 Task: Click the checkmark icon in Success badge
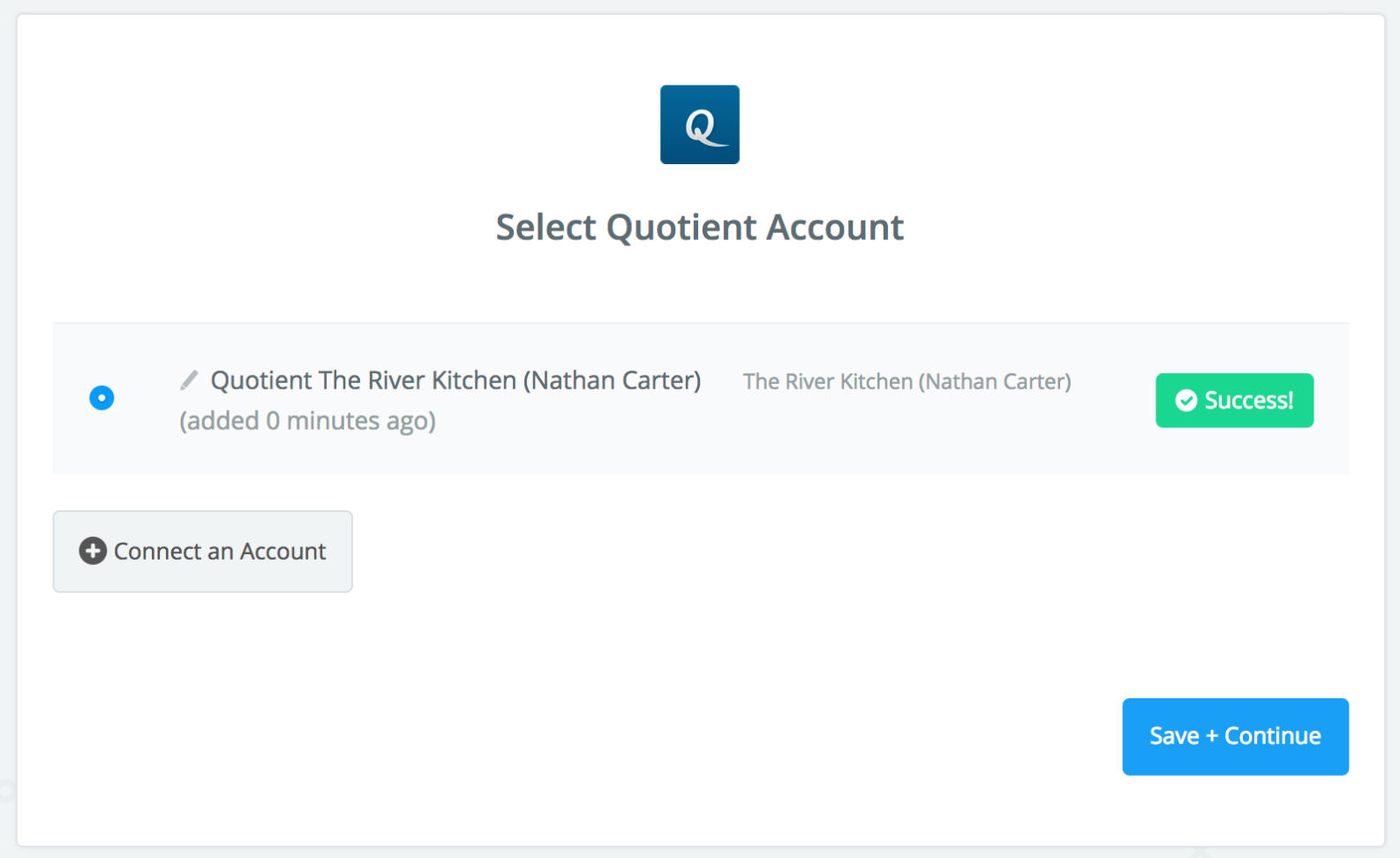(1186, 401)
